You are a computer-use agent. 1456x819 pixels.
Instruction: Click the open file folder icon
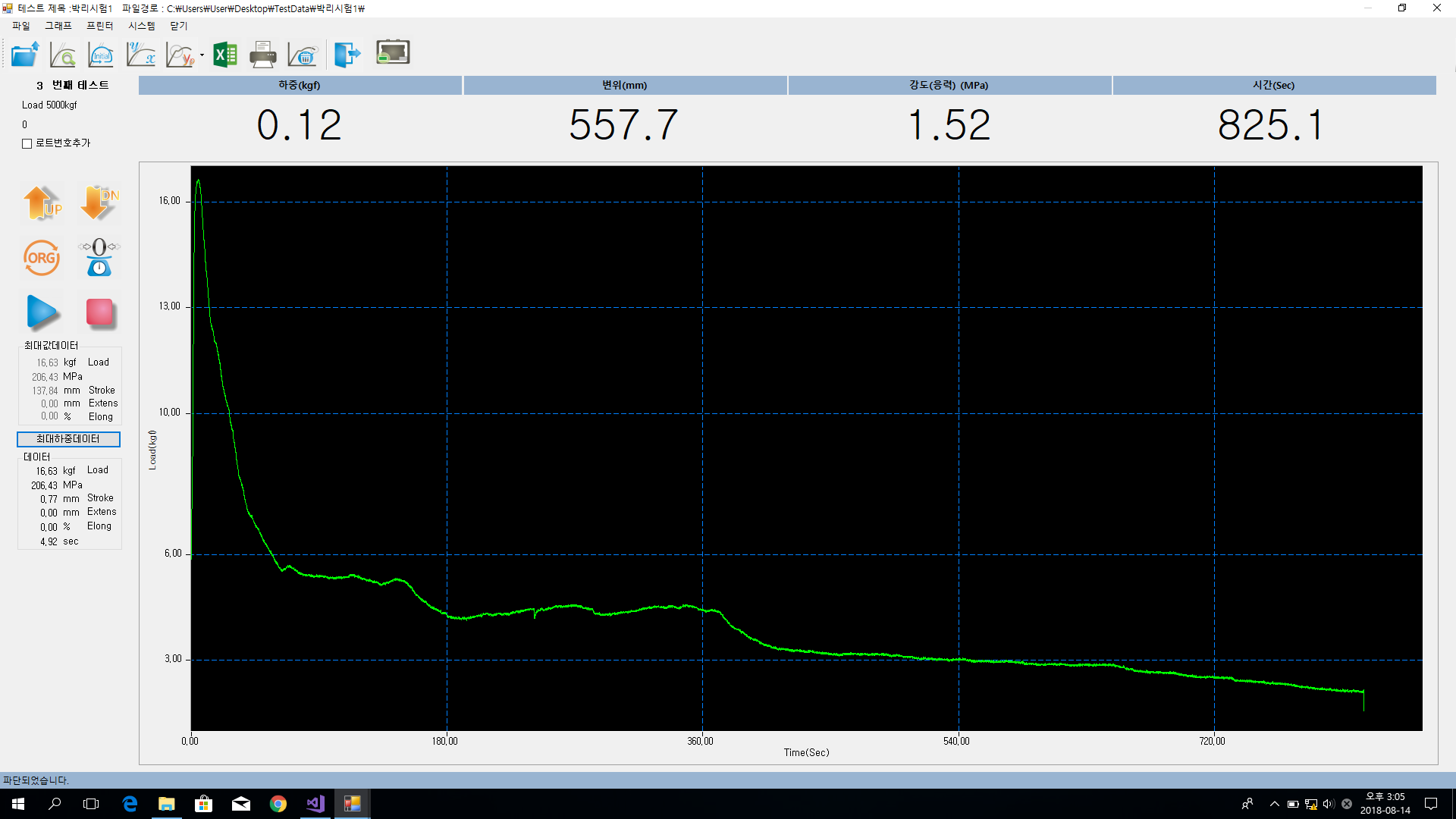point(25,55)
